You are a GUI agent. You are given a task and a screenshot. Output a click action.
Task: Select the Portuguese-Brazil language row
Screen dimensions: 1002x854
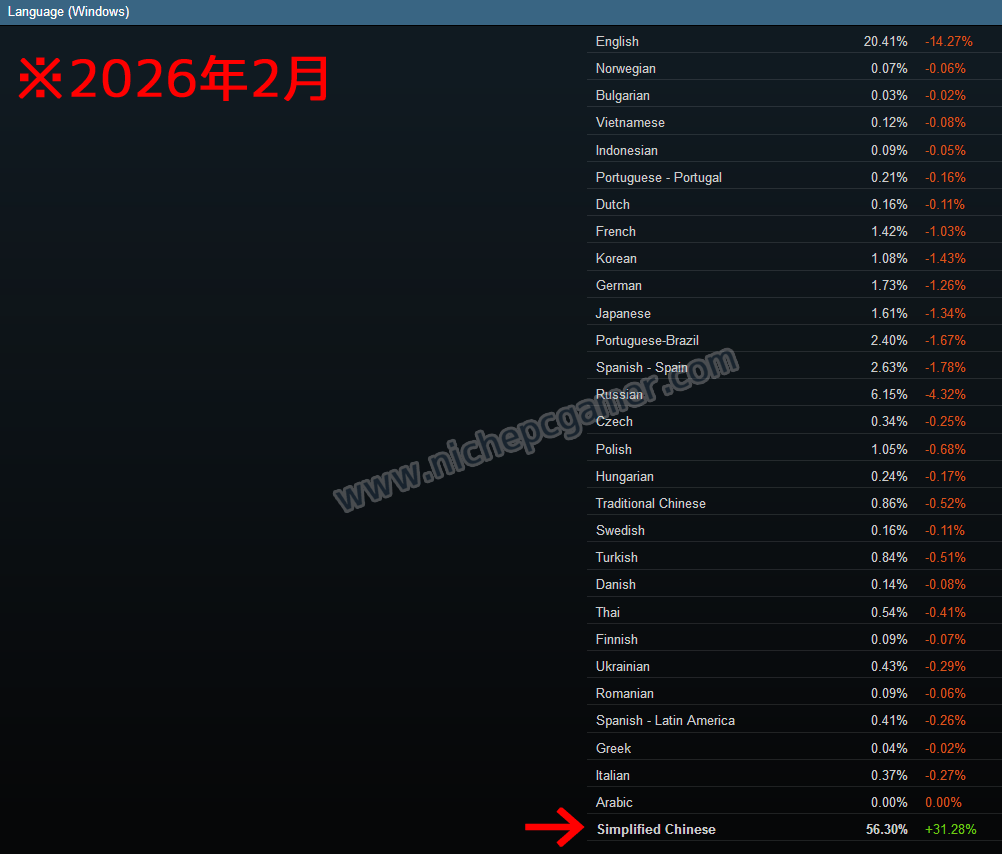647,340
